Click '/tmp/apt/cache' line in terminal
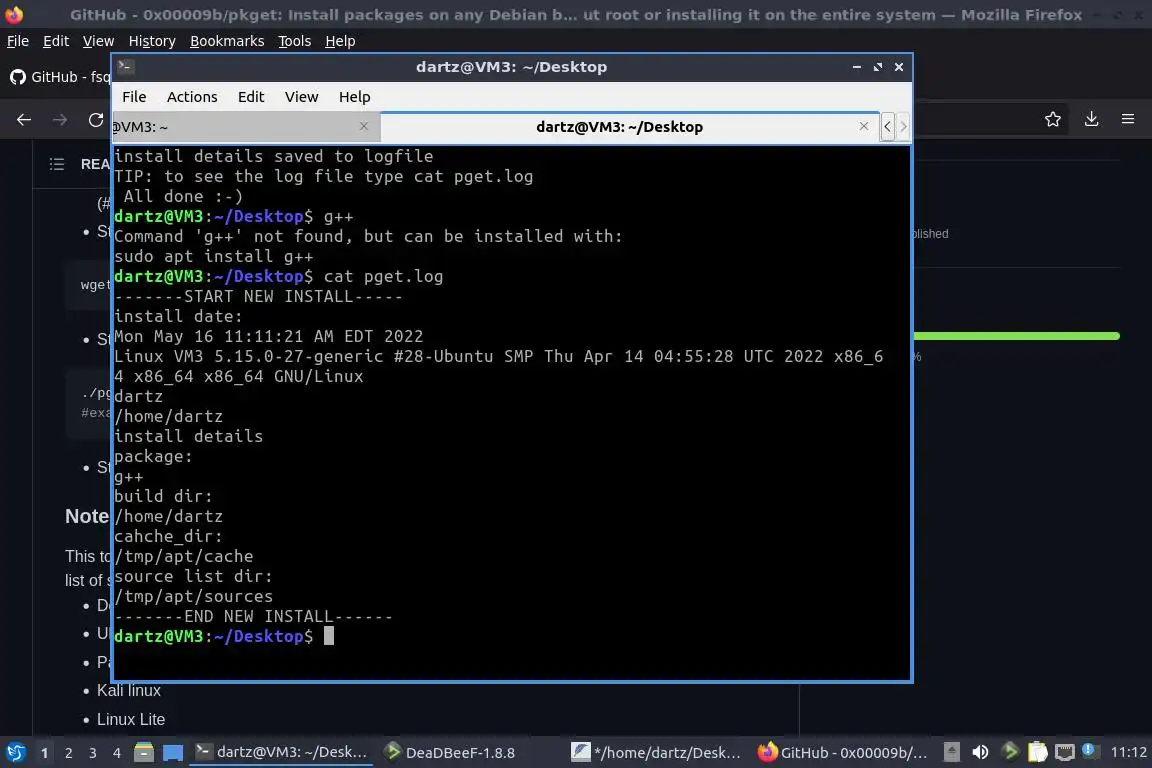Screen dimensions: 1152x768 pyautogui.click(x=184, y=556)
